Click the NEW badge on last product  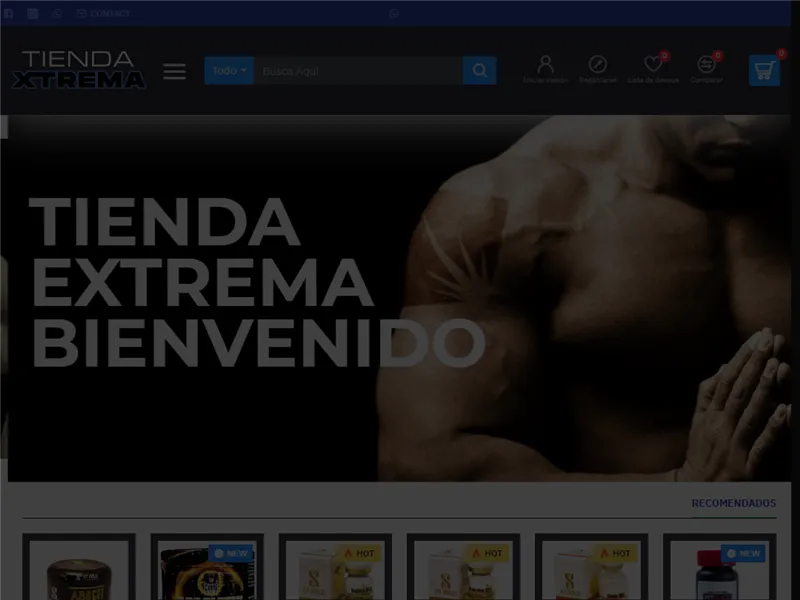click(744, 551)
